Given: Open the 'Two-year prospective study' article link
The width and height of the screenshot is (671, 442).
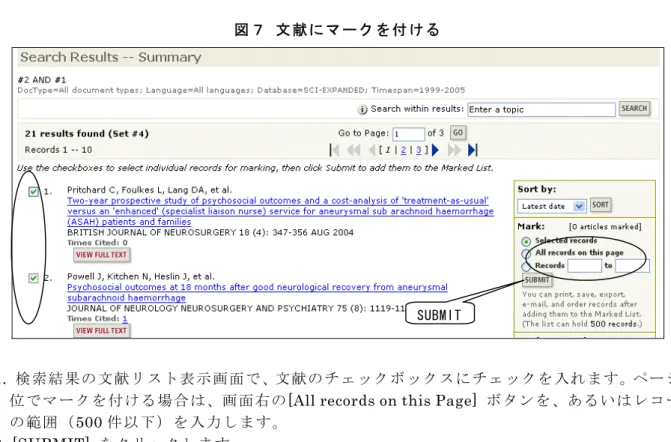Looking at the screenshot, I should (x=280, y=211).
